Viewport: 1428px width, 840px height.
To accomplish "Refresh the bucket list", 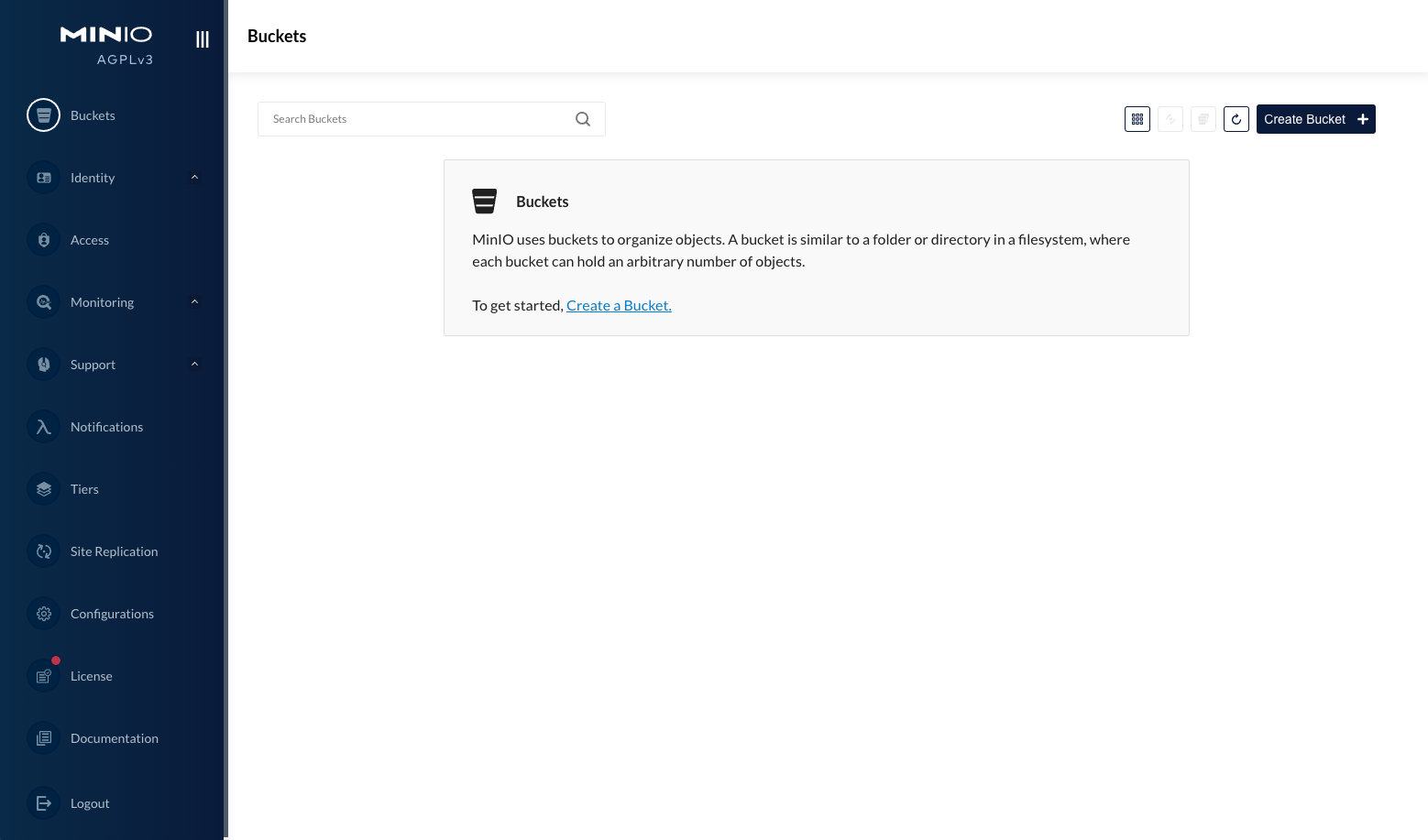I will 1236,118.
